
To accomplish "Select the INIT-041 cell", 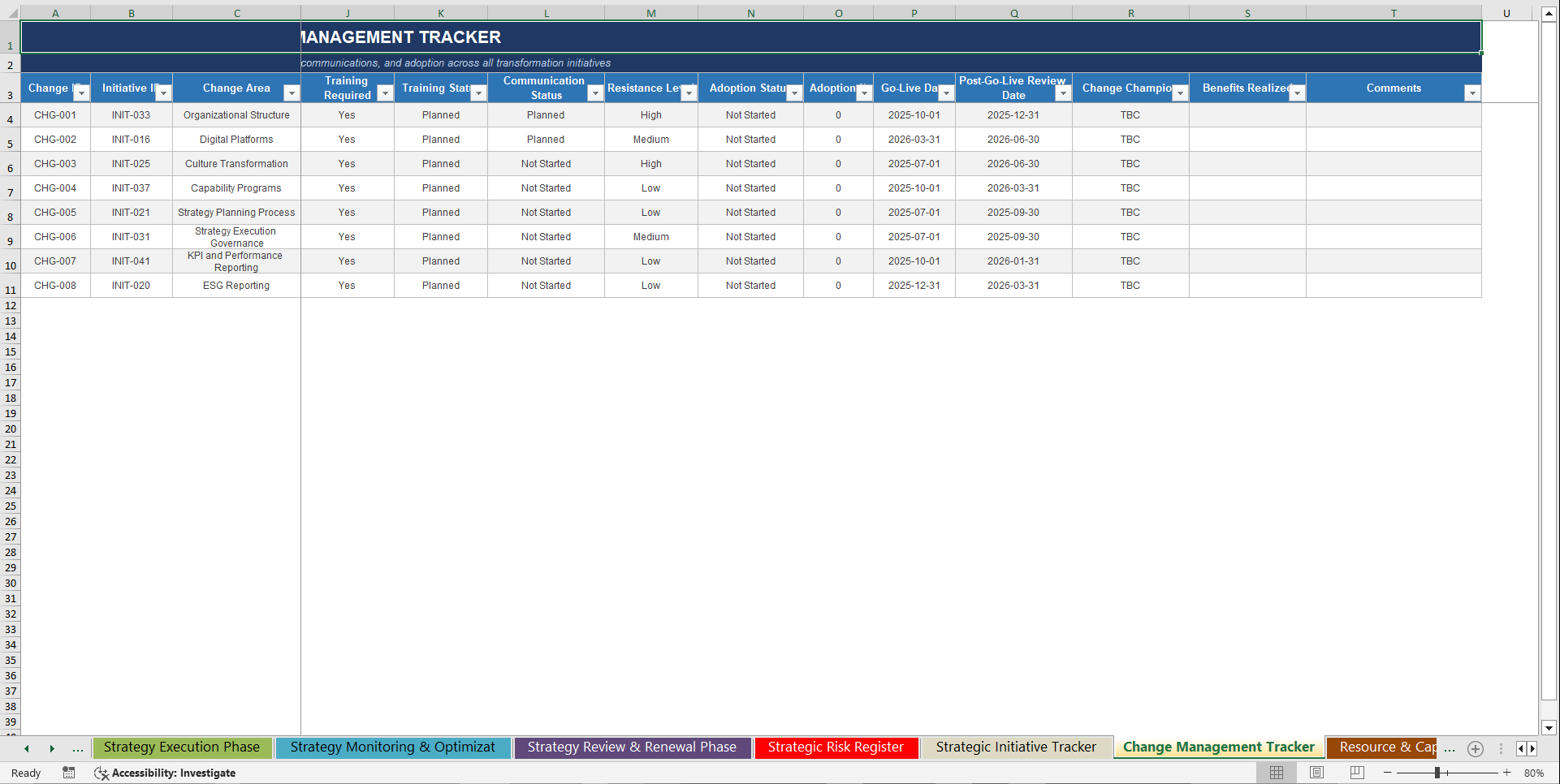I will 131,261.
